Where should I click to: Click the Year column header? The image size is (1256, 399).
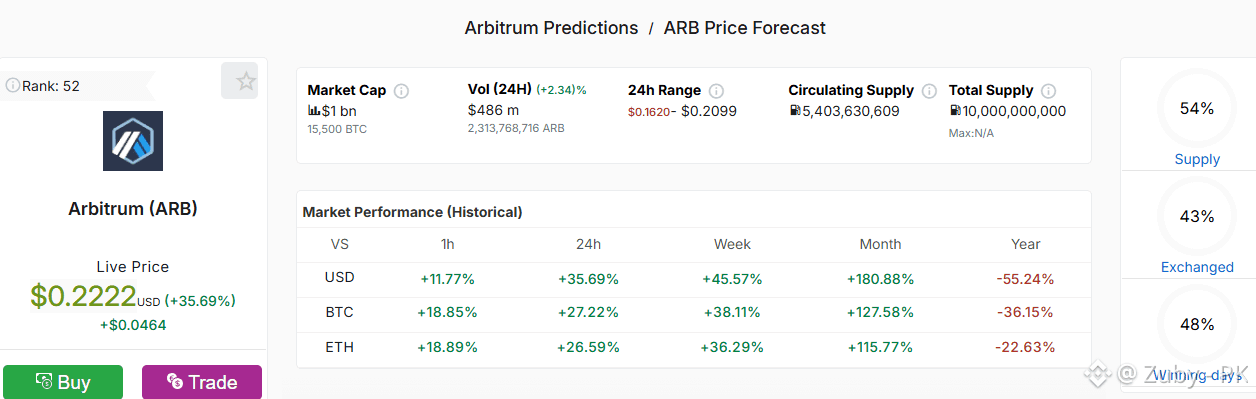click(x=1025, y=244)
